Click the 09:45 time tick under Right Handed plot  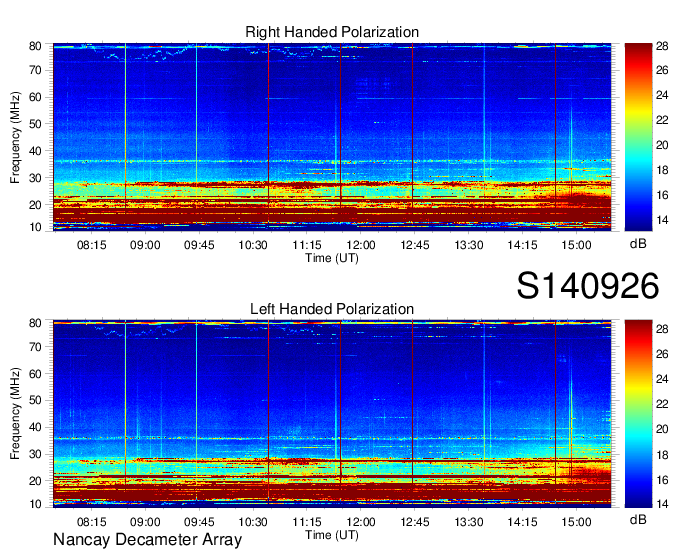(x=199, y=245)
